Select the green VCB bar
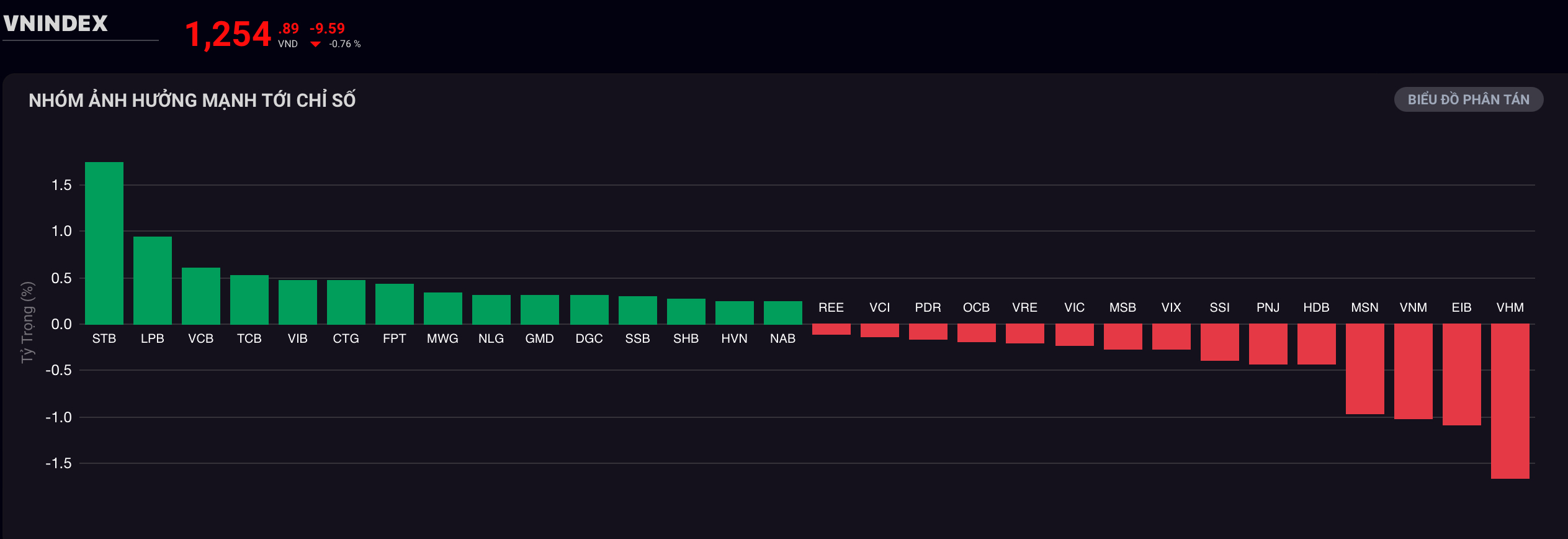The width and height of the screenshot is (1568, 539). click(201, 296)
